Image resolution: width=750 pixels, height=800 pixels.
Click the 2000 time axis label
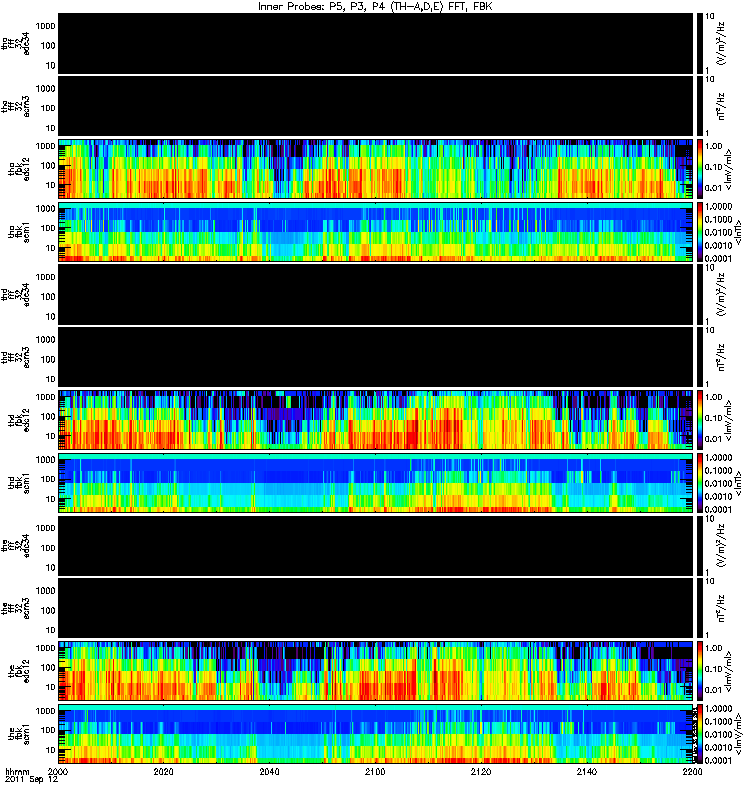58,771
